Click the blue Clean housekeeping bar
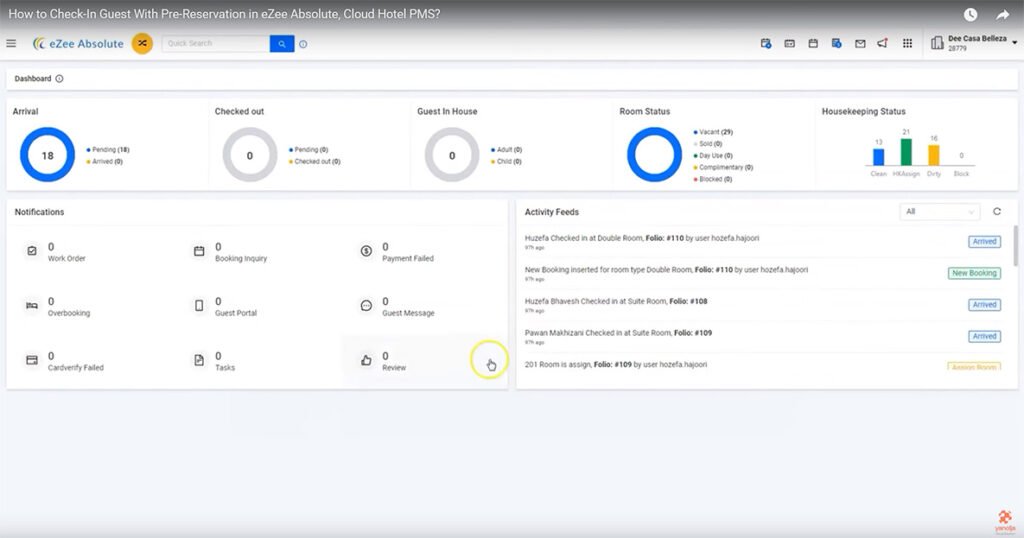 click(x=878, y=157)
